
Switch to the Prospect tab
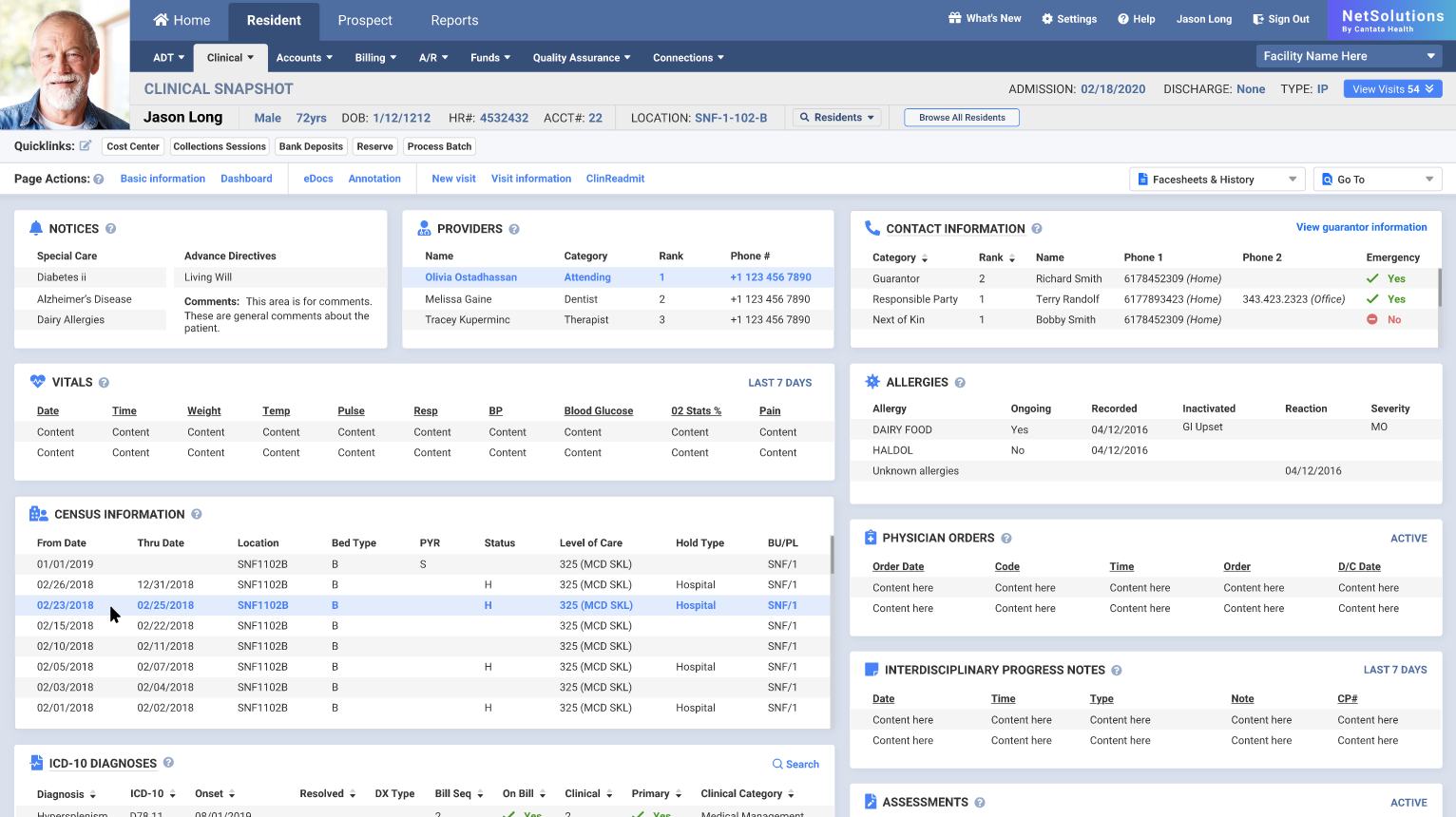point(365,20)
